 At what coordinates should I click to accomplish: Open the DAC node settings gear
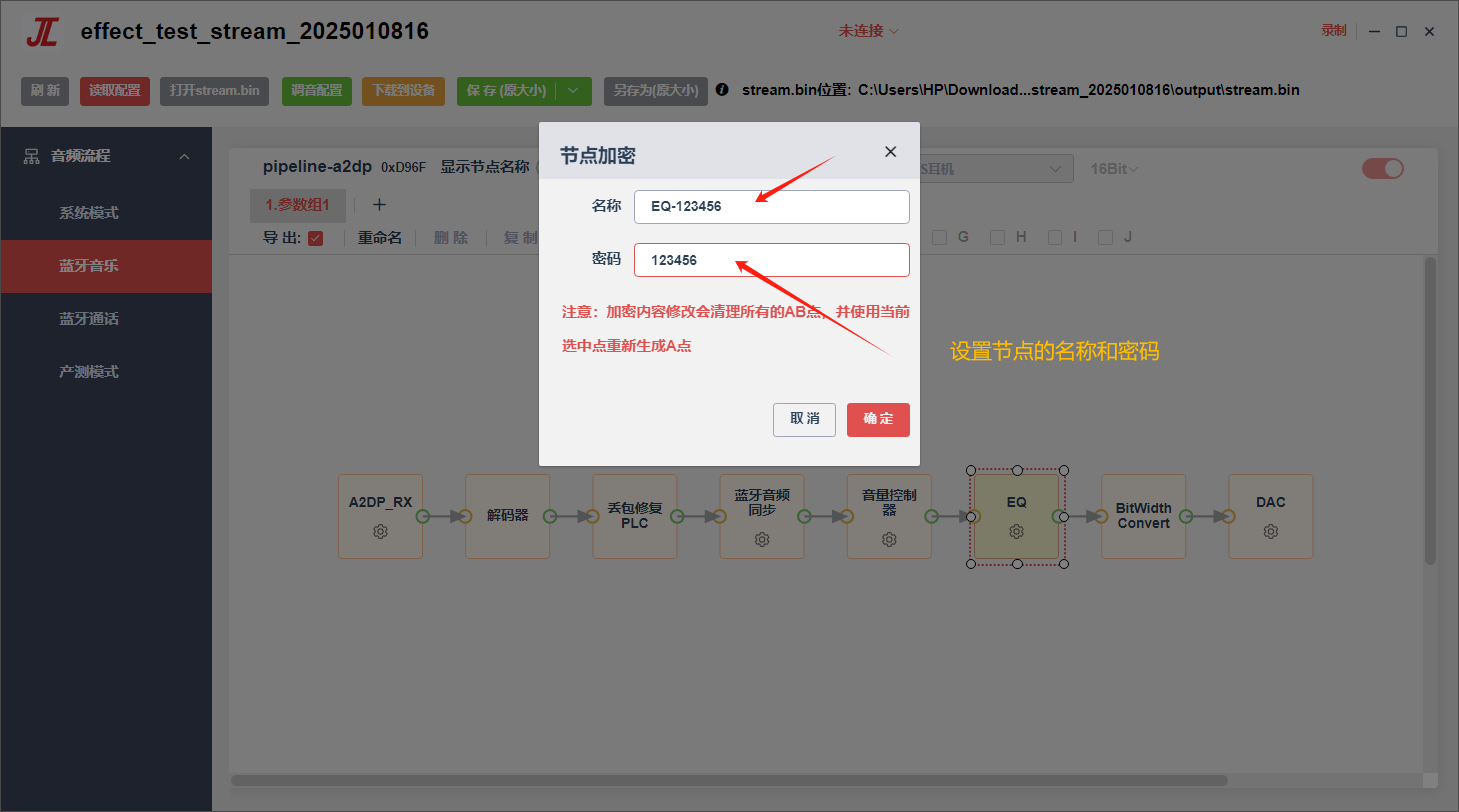click(x=1270, y=532)
